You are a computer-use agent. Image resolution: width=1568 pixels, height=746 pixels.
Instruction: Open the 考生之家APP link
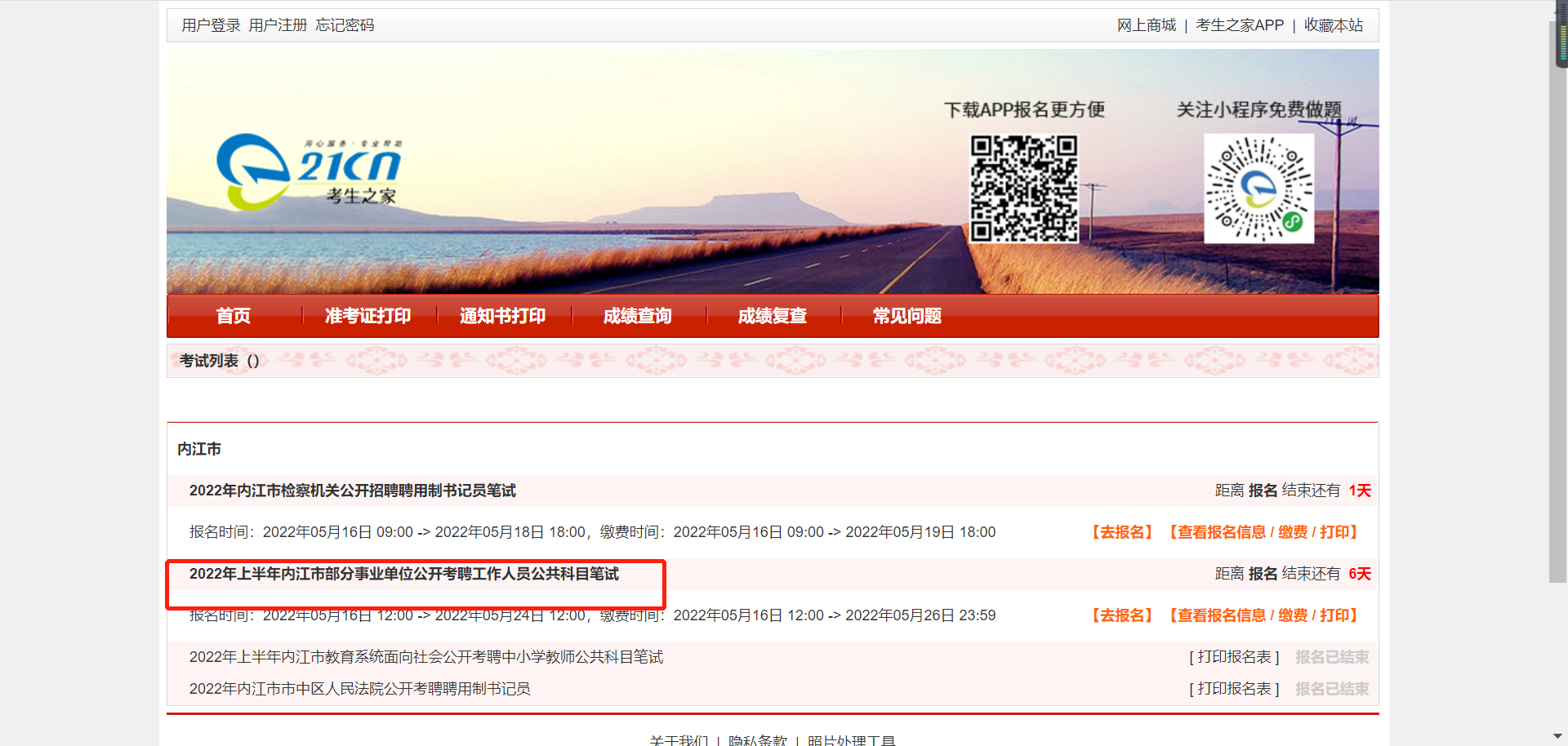click(1239, 25)
